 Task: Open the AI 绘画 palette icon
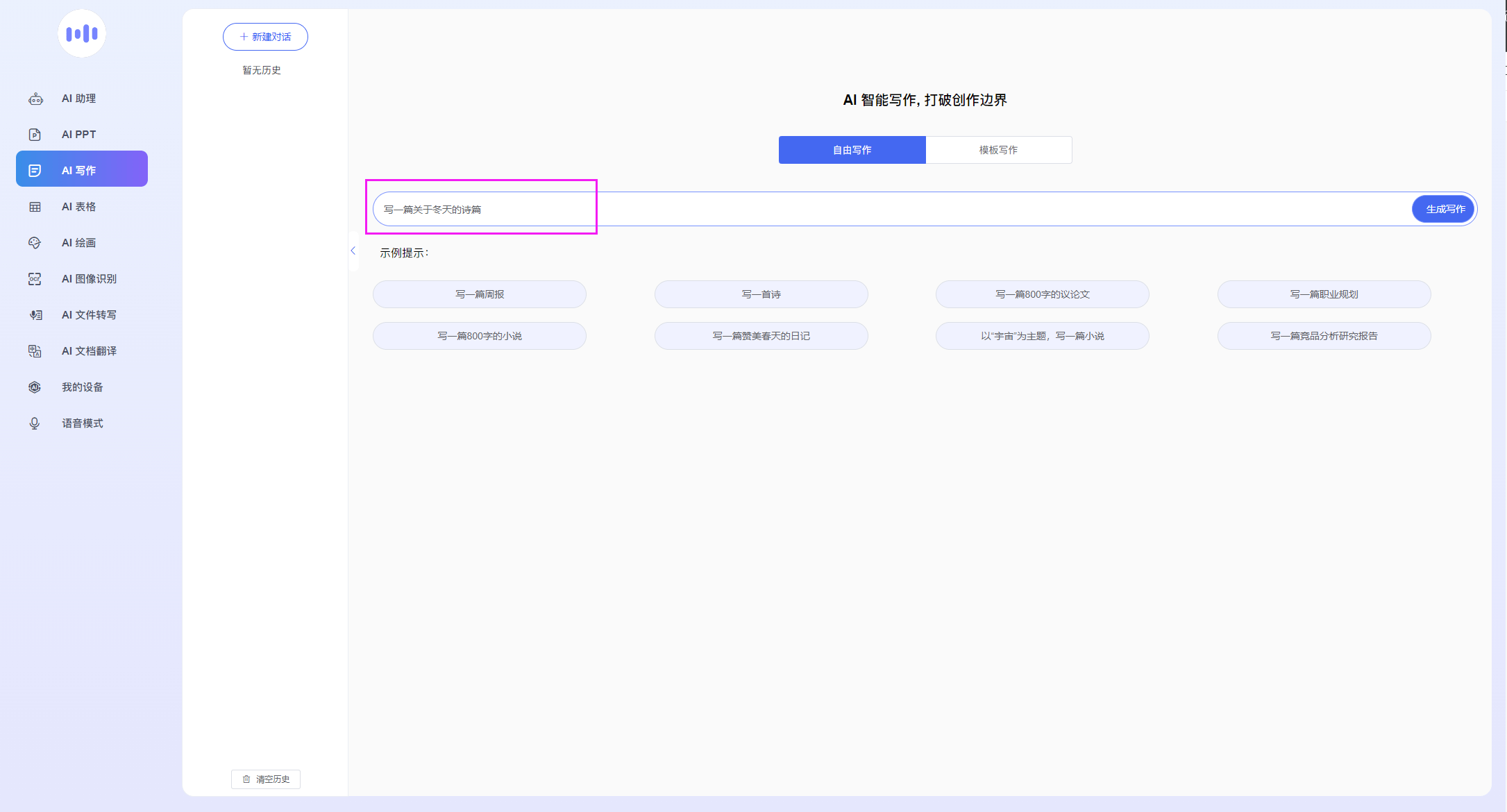coord(35,243)
